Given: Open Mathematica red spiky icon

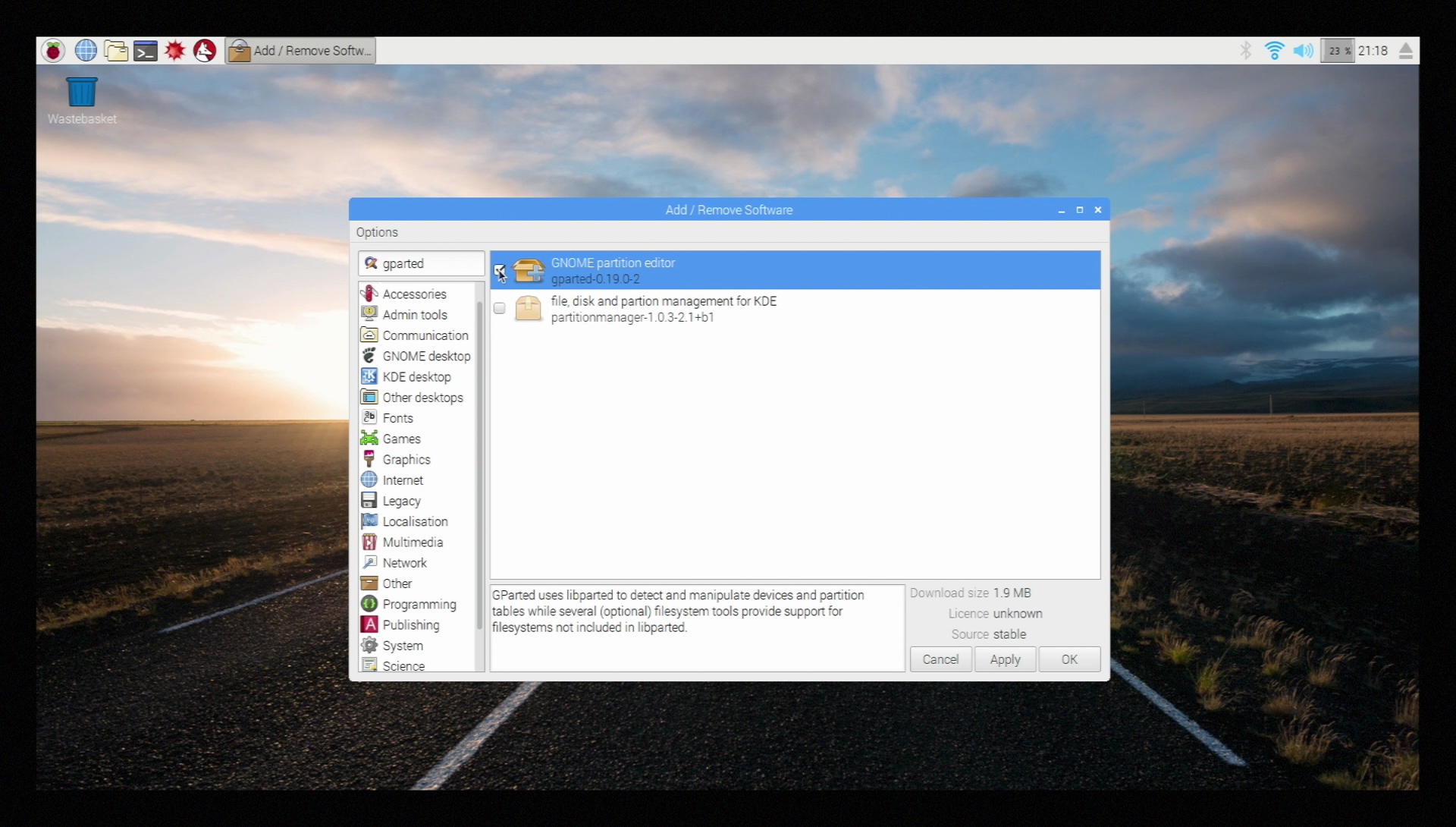Looking at the screenshot, I should pyautogui.click(x=175, y=51).
